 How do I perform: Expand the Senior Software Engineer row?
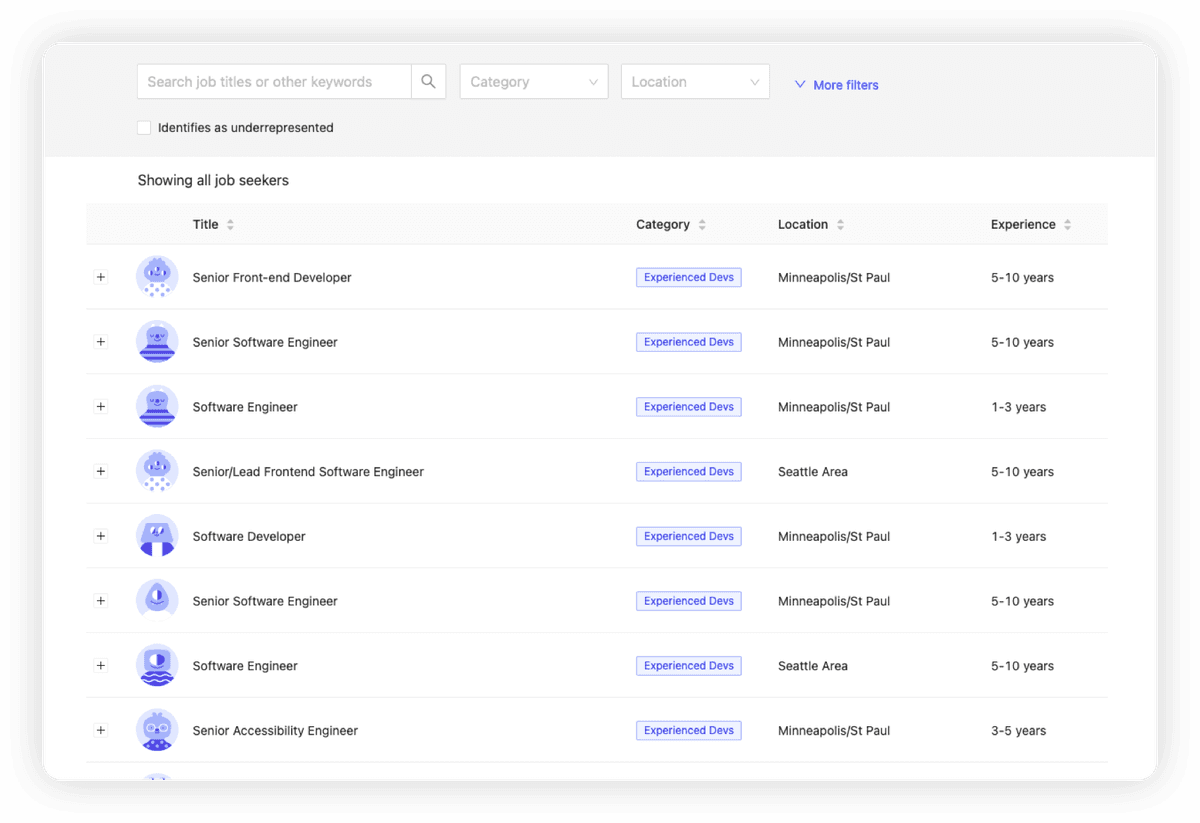pyautogui.click(x=100, y=341)
